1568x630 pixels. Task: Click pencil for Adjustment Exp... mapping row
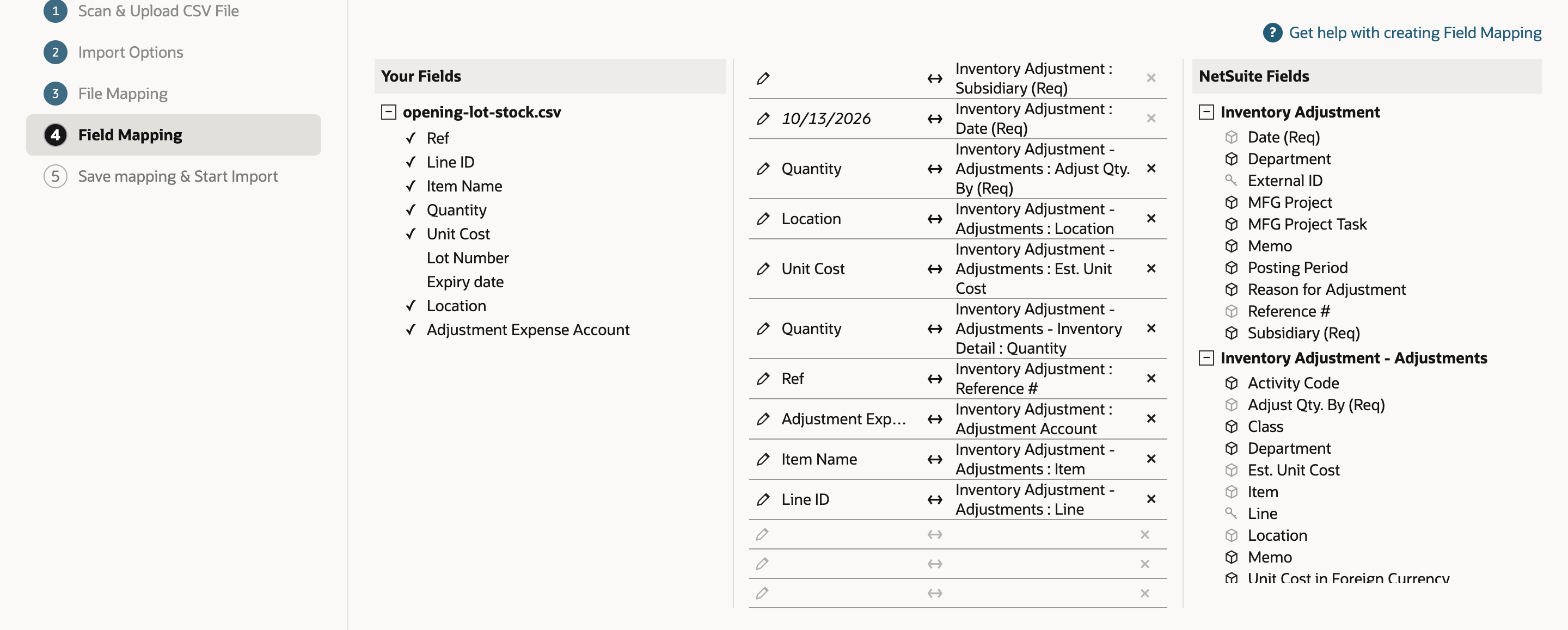pyautogui.click(x=763, y=419)
